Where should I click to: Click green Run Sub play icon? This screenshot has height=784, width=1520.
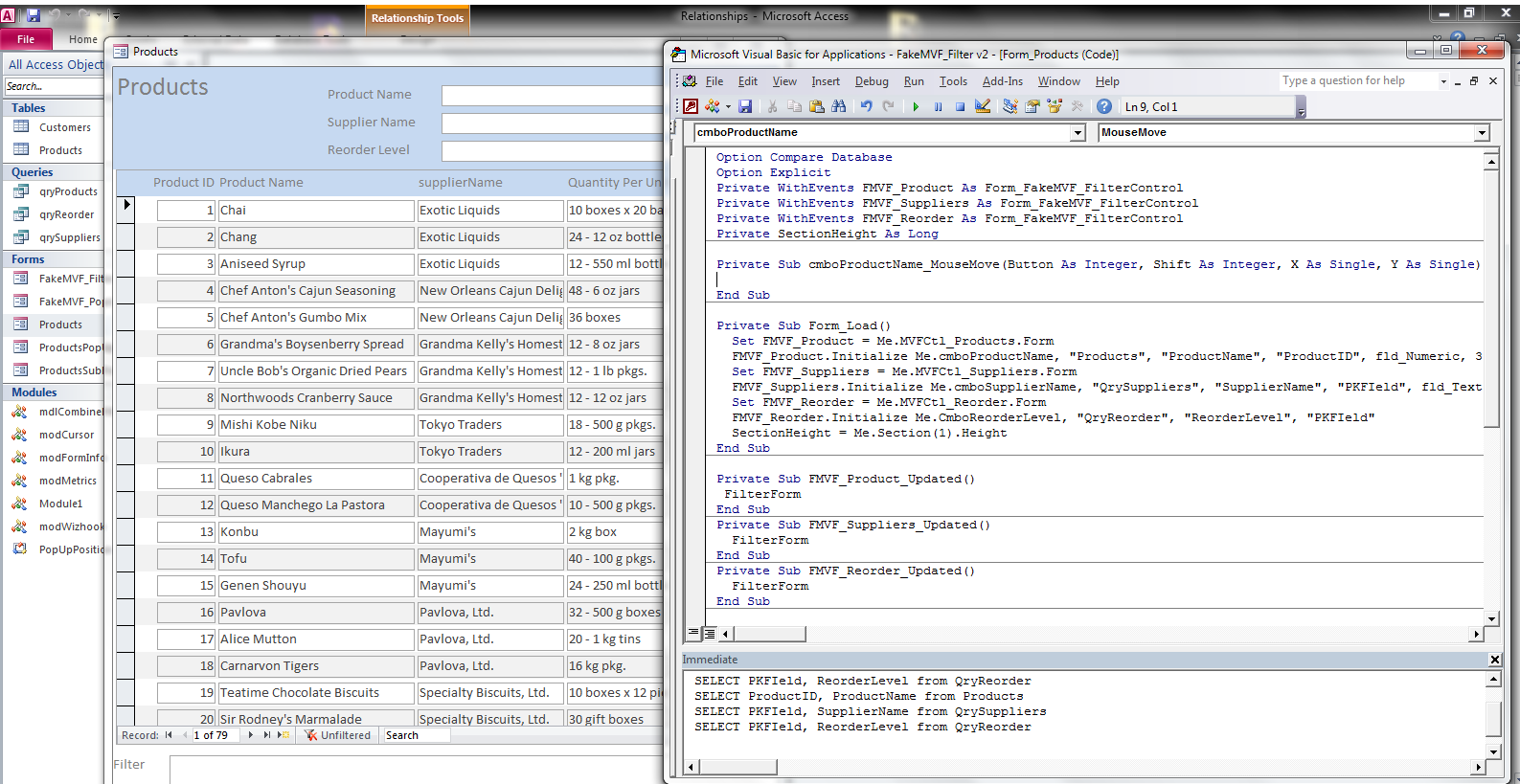point(916,106)
